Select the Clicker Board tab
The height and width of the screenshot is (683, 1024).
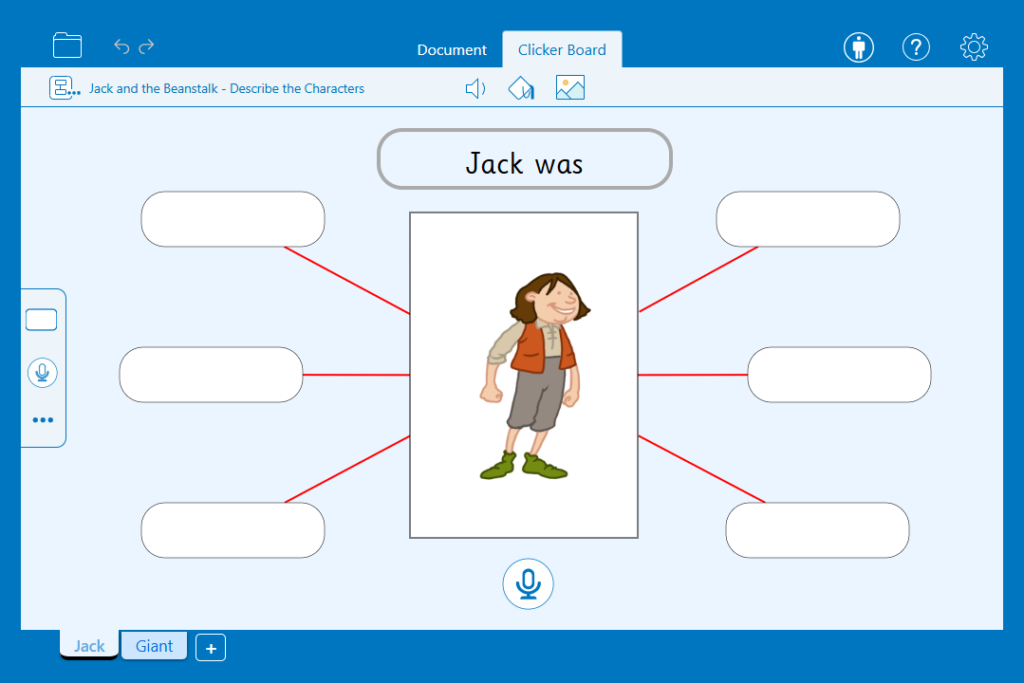coord(562,50)
